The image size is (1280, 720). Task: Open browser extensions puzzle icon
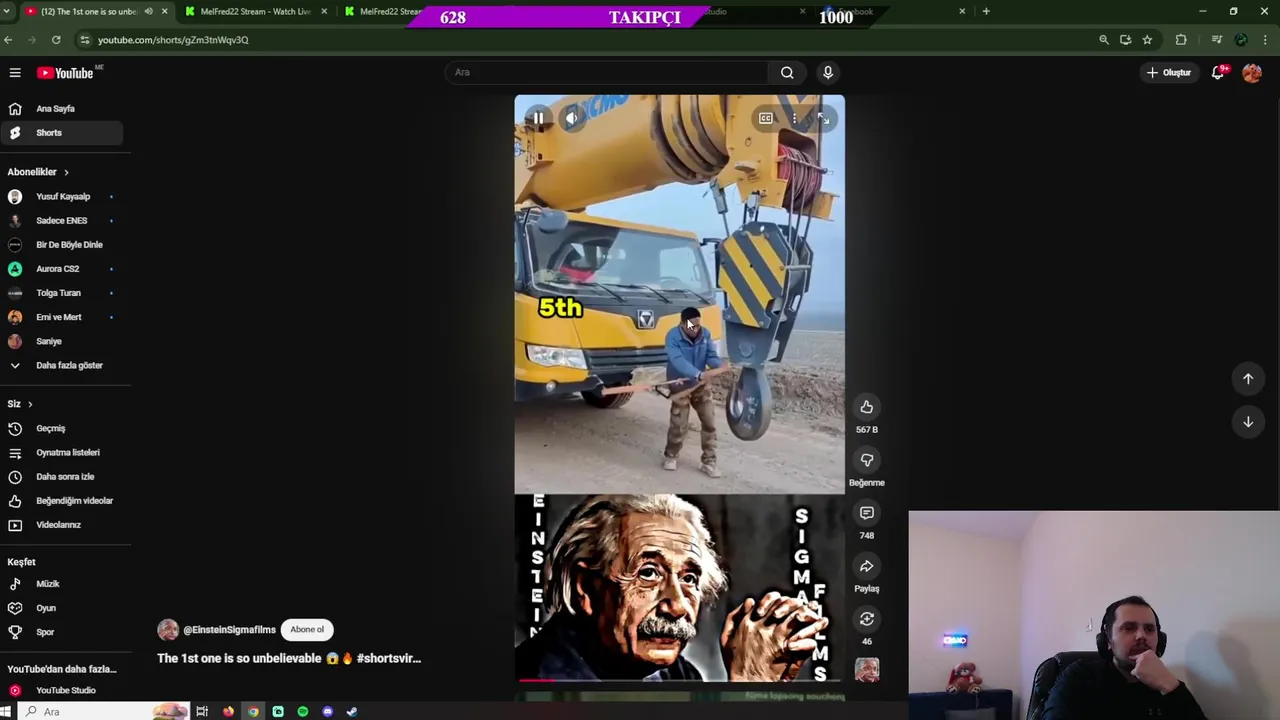(x=1181, y=40)
